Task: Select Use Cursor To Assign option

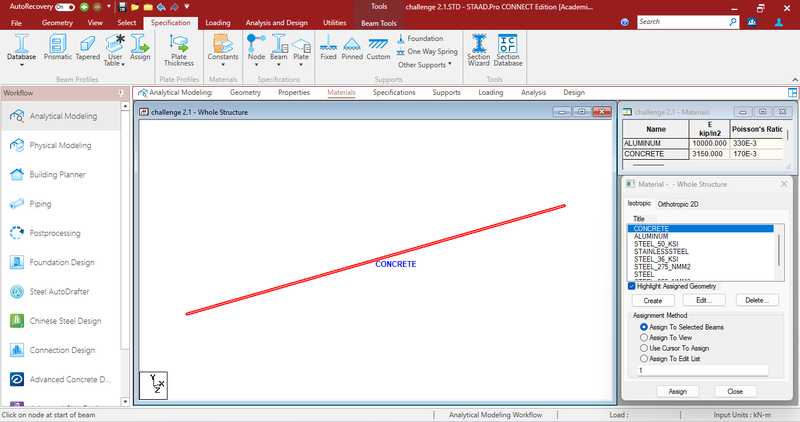Action: pyautogui.click(x=644, y=348)
